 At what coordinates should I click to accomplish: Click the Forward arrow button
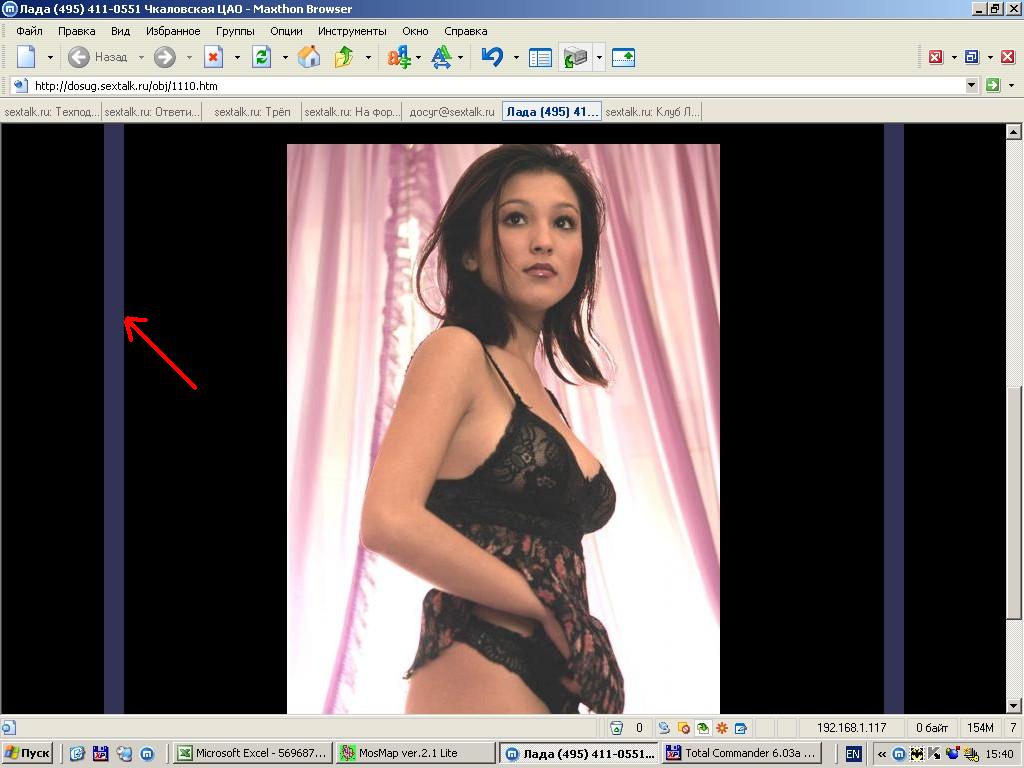point(164,57)
